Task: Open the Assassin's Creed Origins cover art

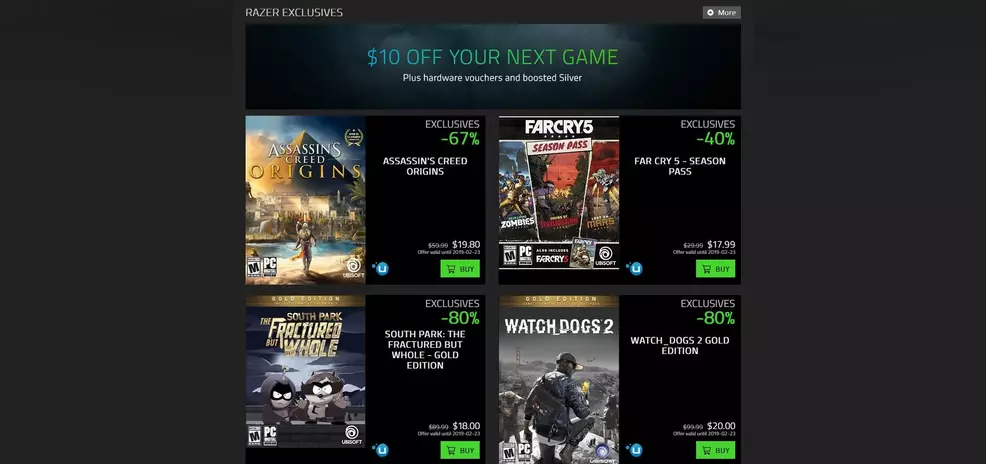Action: [305, 200]
